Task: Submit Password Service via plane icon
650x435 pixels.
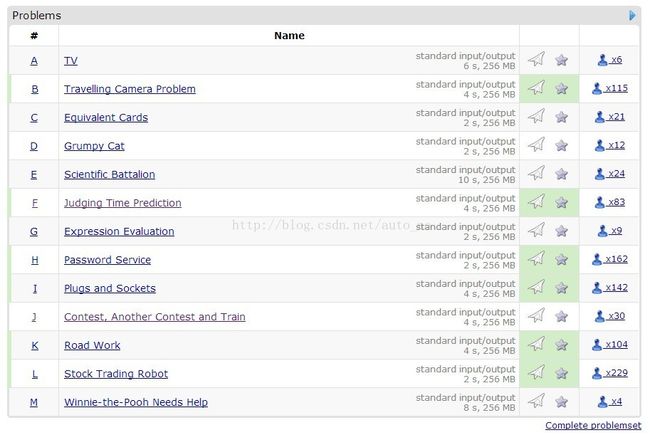Action: [x=536, y=259]
